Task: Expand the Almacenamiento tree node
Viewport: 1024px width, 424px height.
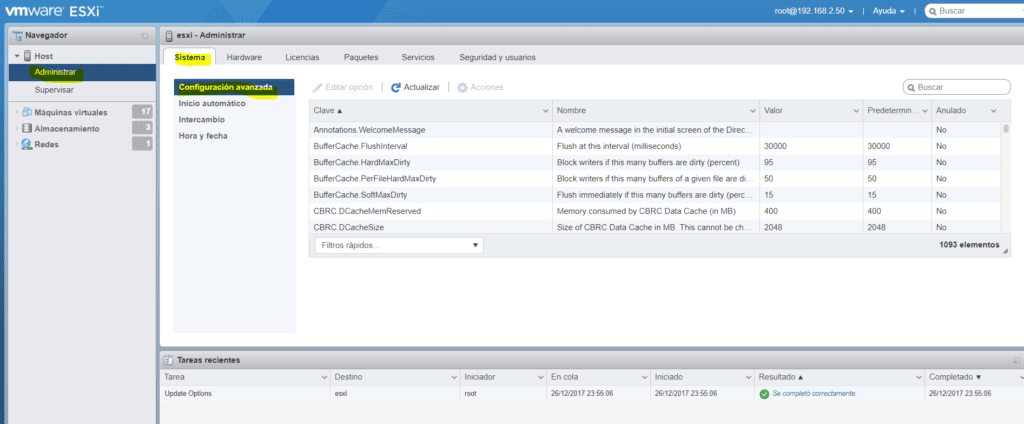Action: point(18,129)
